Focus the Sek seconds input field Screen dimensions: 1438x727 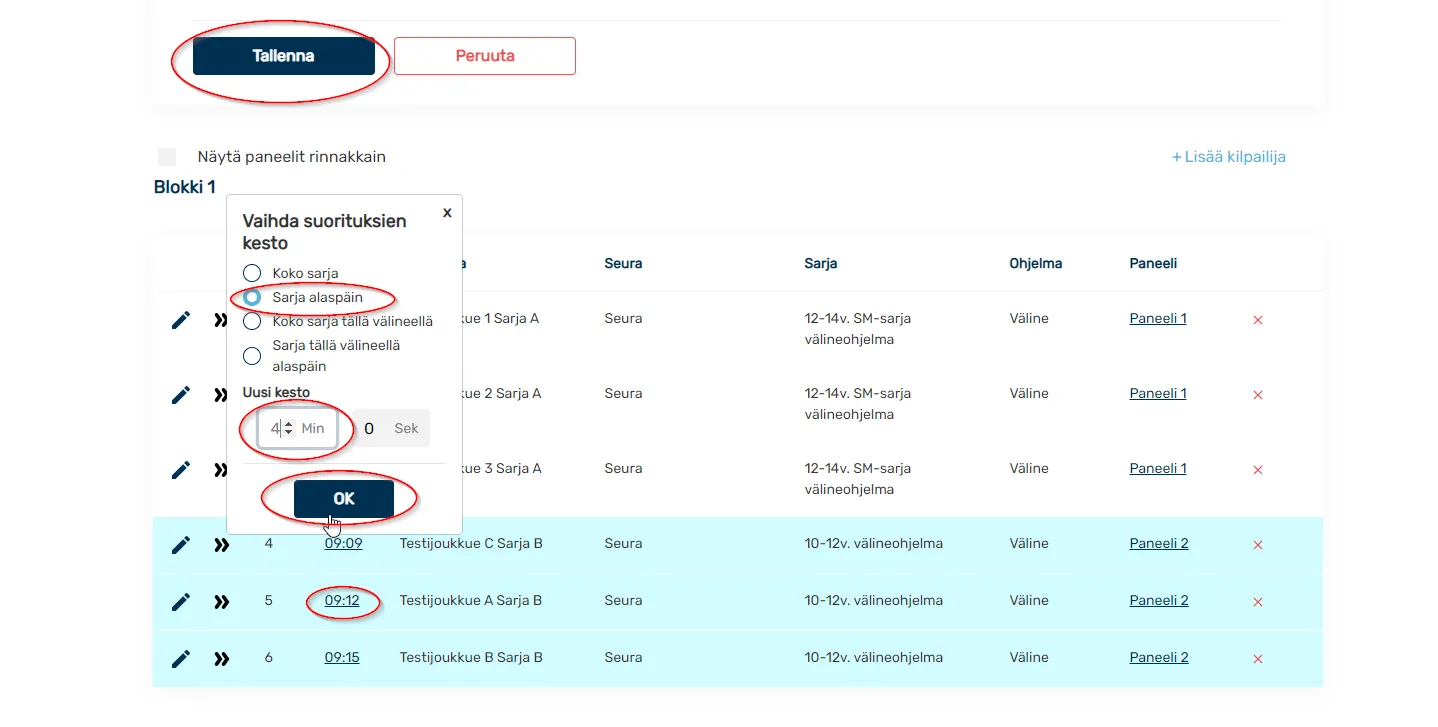coord(392,428)
